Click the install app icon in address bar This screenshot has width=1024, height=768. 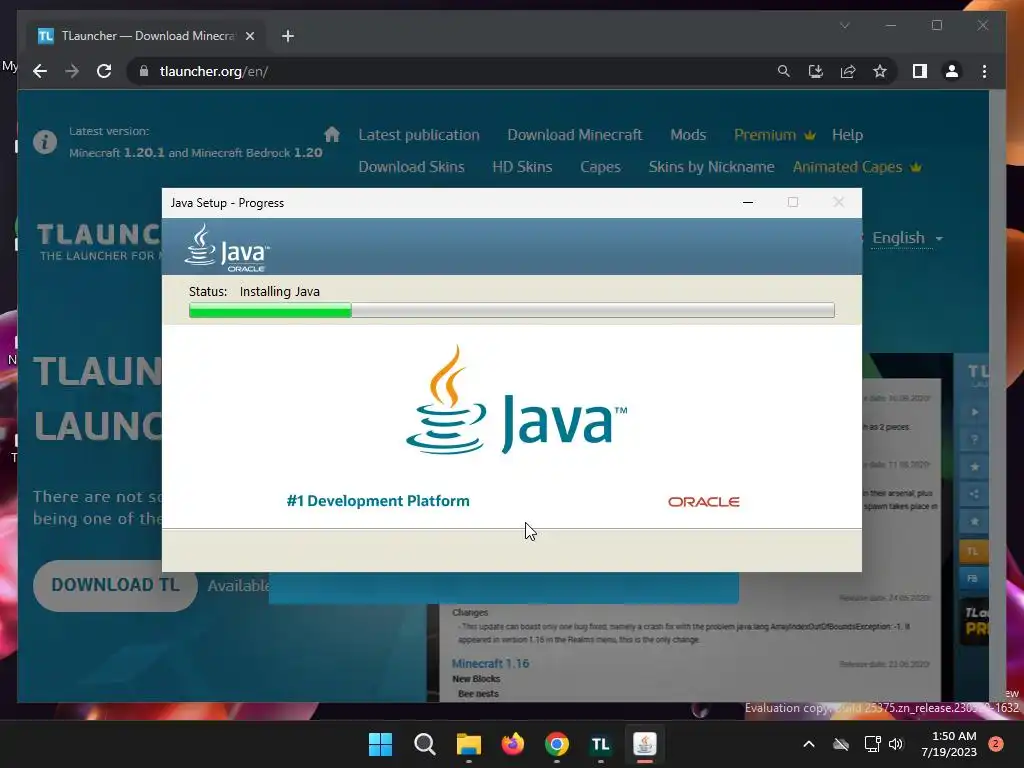[x=816, y=71]
